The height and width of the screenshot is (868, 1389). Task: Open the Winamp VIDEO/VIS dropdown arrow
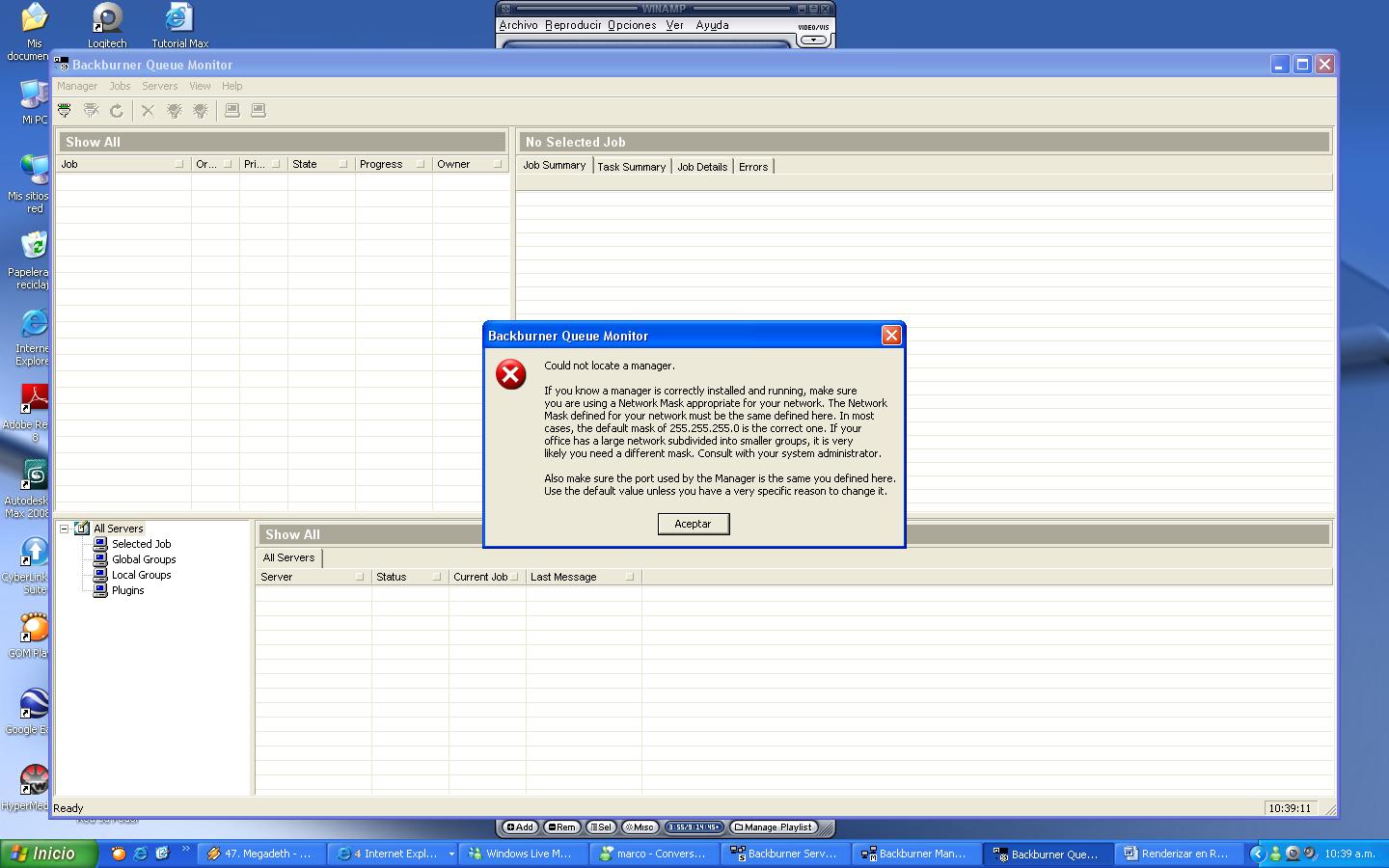pos(813,40)
